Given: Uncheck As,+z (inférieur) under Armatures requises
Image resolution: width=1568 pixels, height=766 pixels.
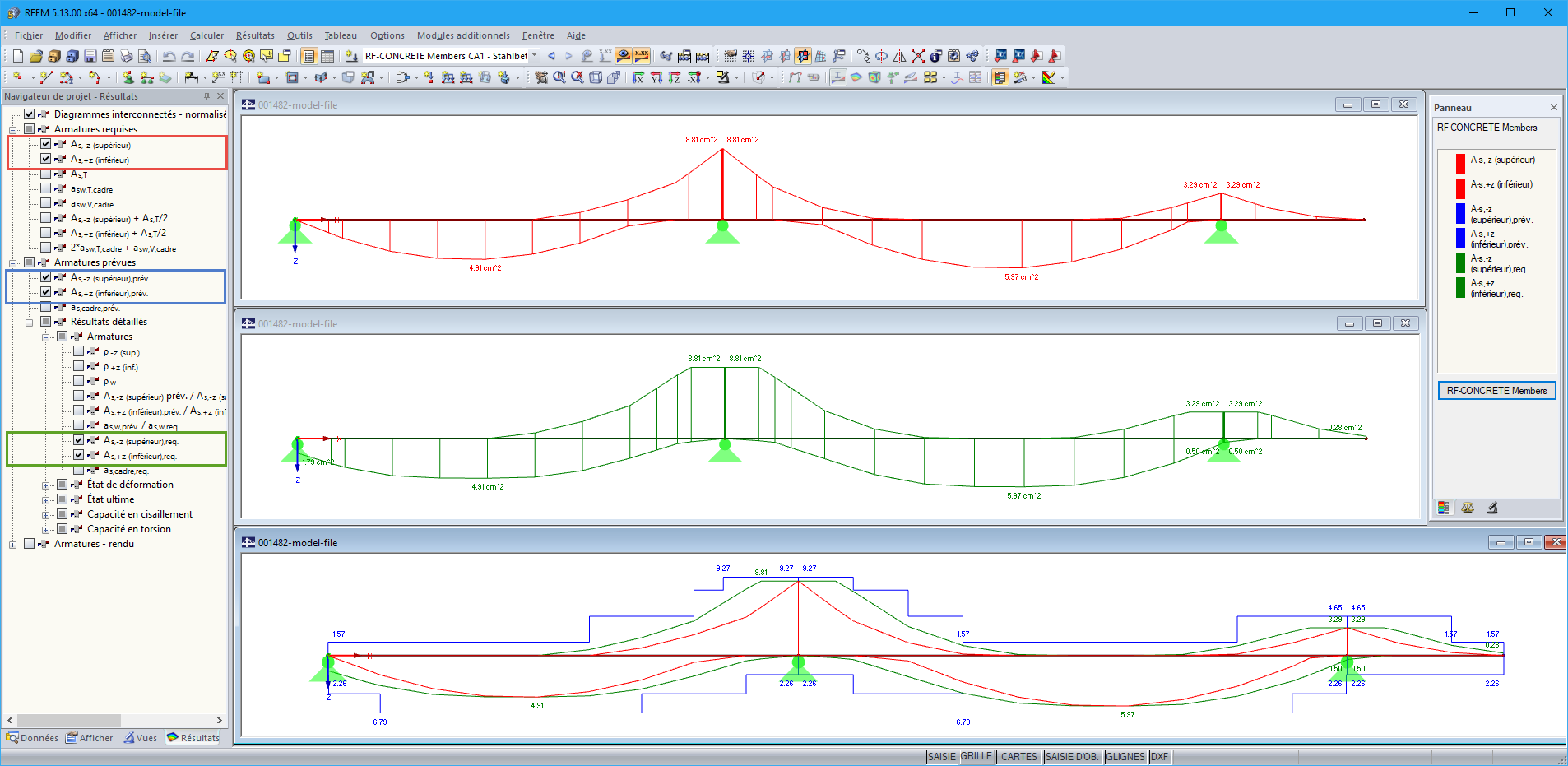Looking at the screenshot, I should (46, 159).
